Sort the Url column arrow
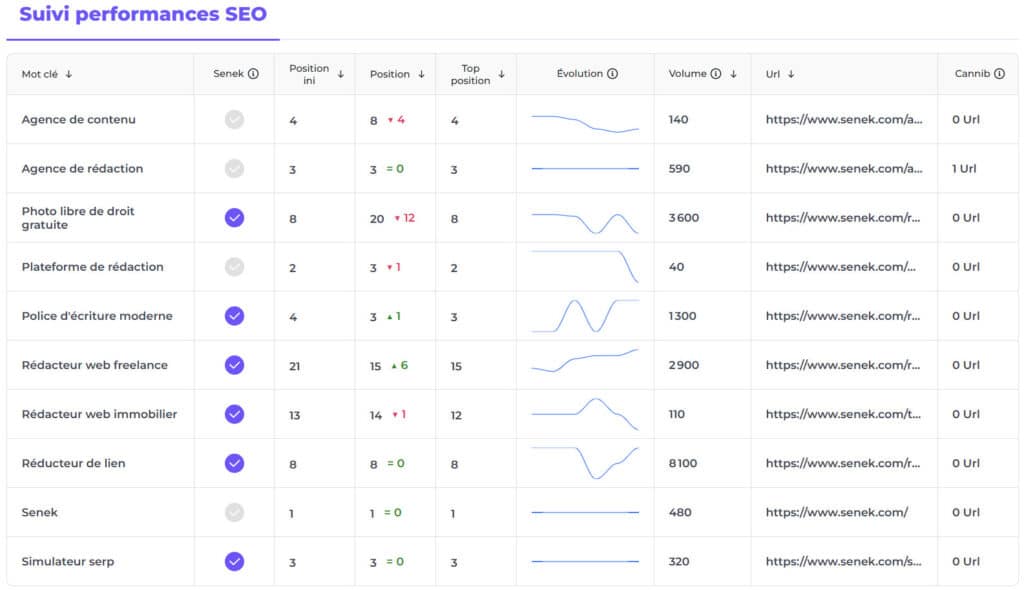Viewport: 1024px width, 590px height. click(x=791, y=74)
